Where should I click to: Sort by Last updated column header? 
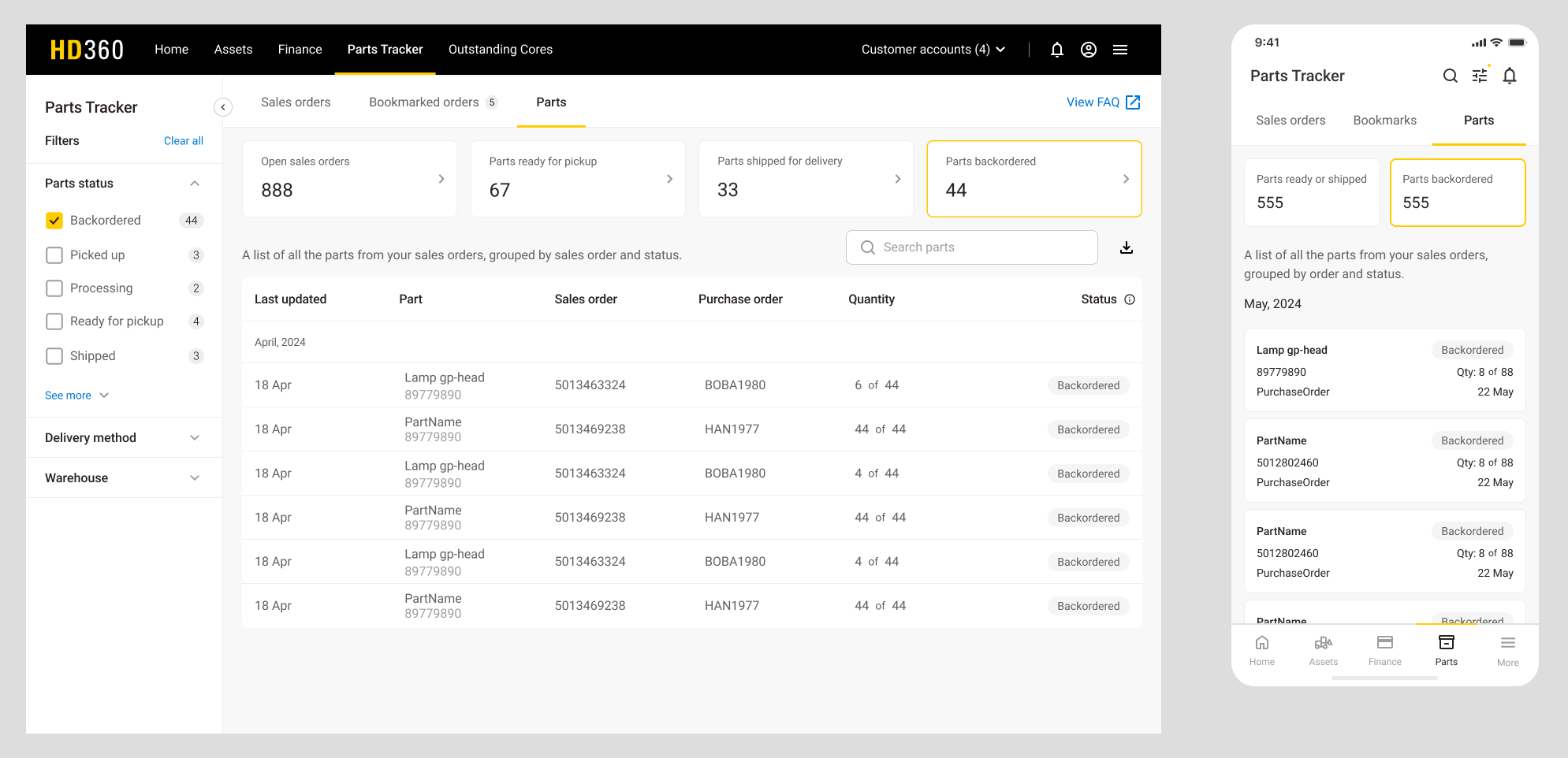290,299
